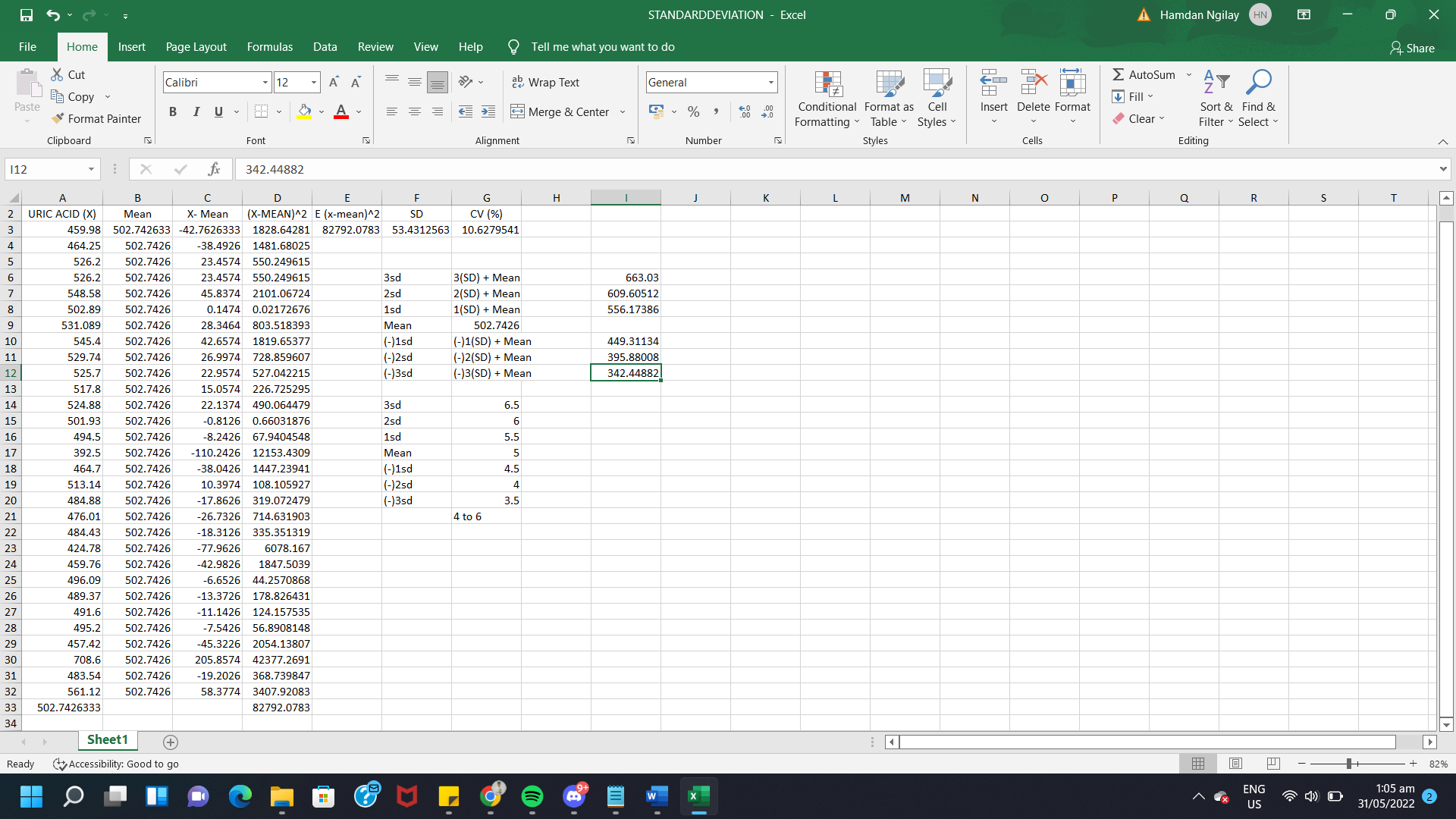Image resolution: width=1456 pixels, height=819 pixels.
Task: Click AutoSum button
Action: 1144,74
